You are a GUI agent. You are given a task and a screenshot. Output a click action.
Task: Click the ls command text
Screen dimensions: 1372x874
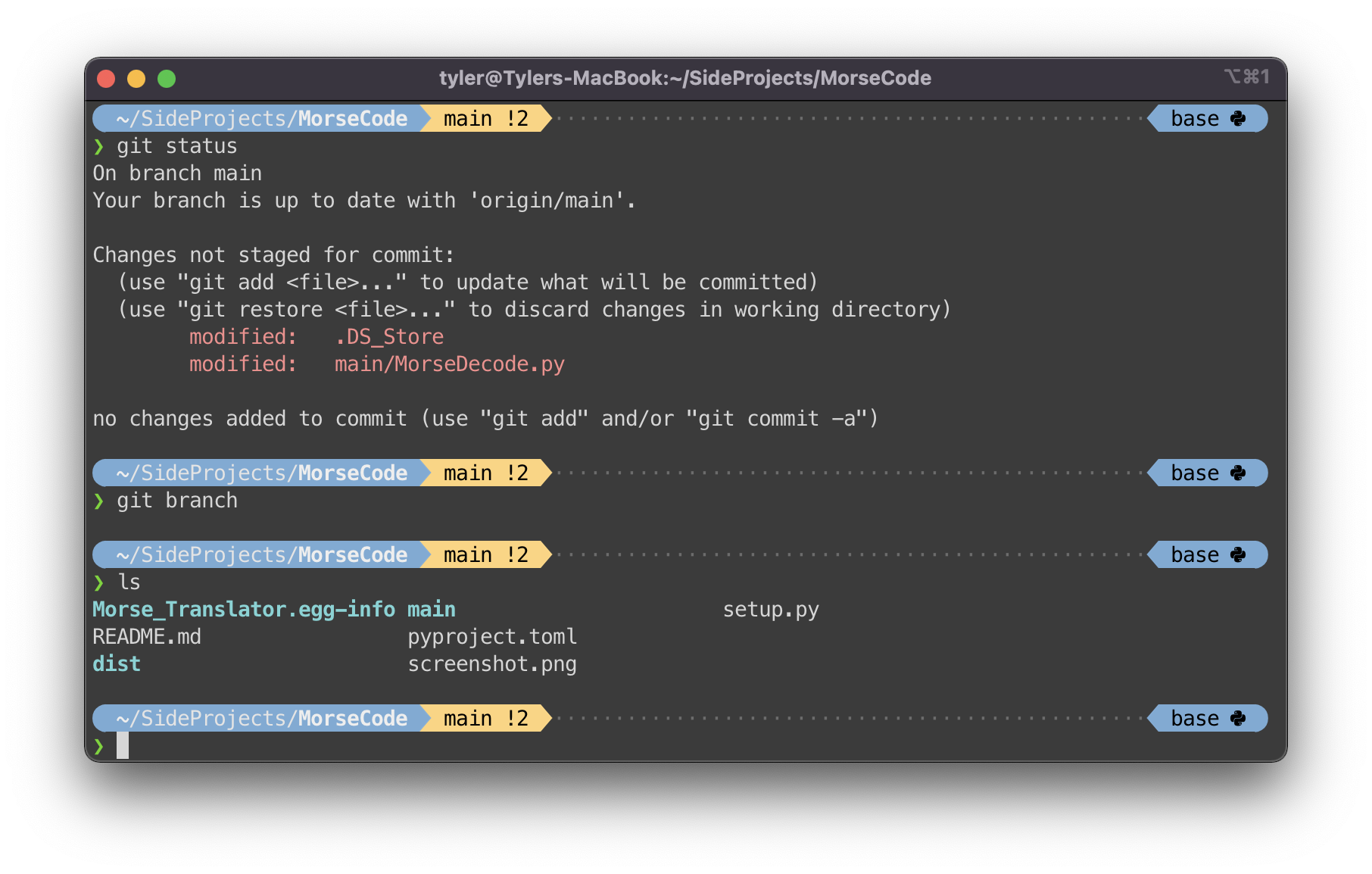click(x=129, y=582)
